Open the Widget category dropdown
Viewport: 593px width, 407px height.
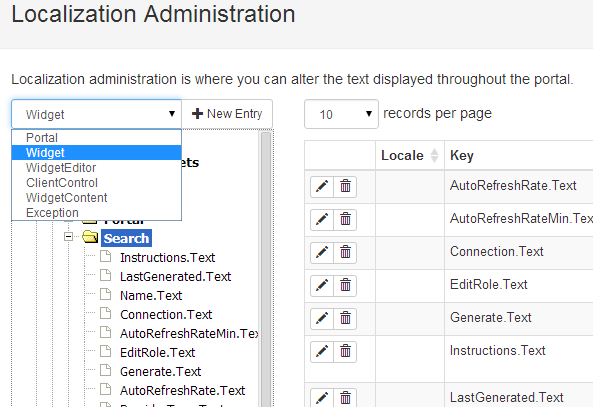(96, 114)
